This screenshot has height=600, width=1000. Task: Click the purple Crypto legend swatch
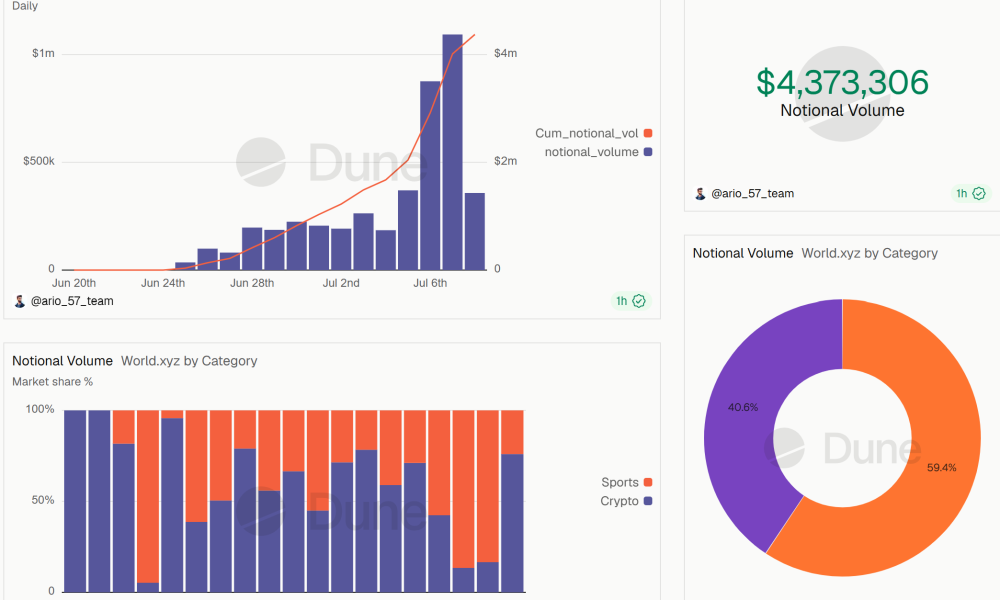pos(648,501)
